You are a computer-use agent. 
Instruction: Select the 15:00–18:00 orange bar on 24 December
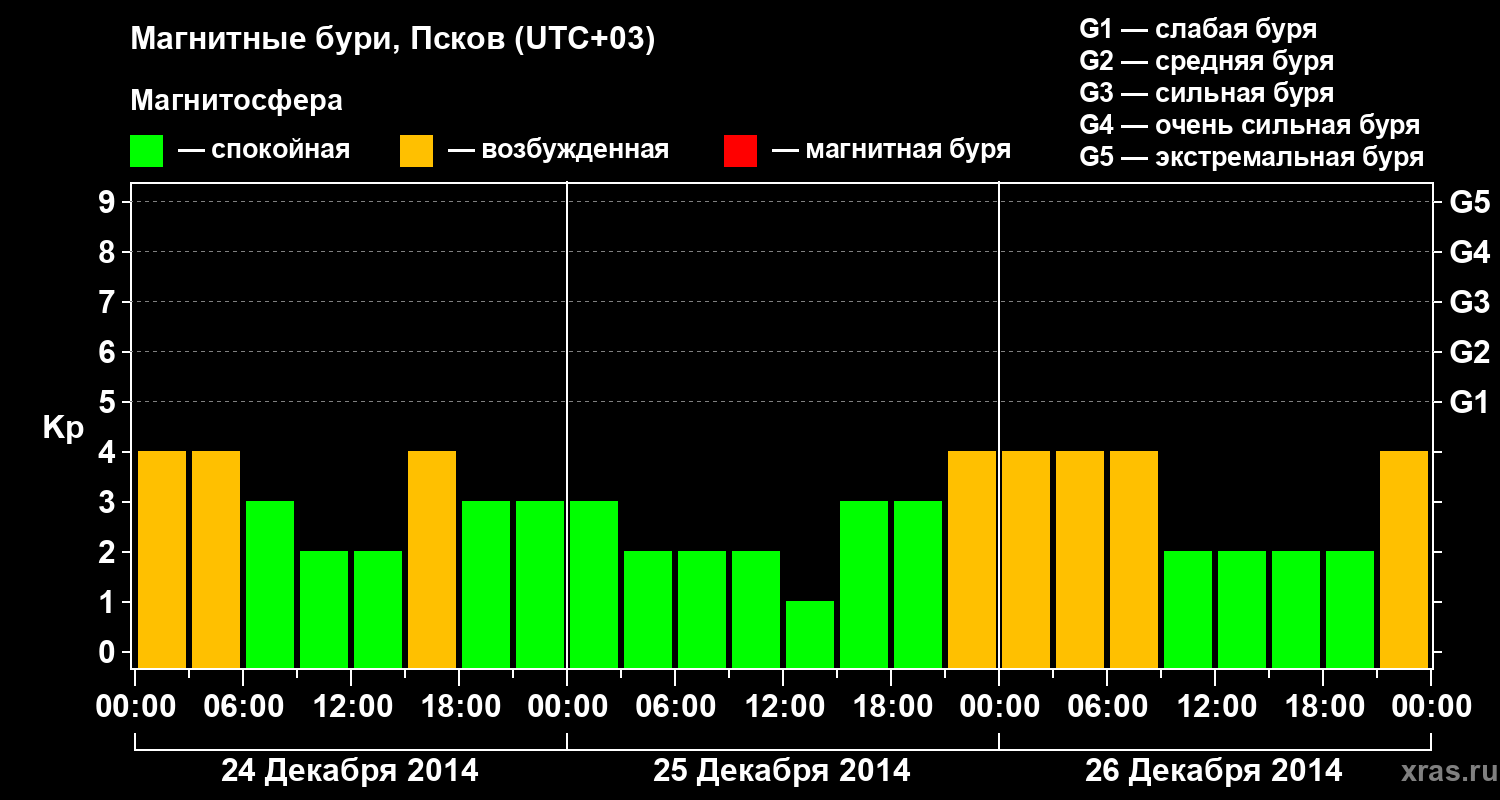(x=432, y=559)
